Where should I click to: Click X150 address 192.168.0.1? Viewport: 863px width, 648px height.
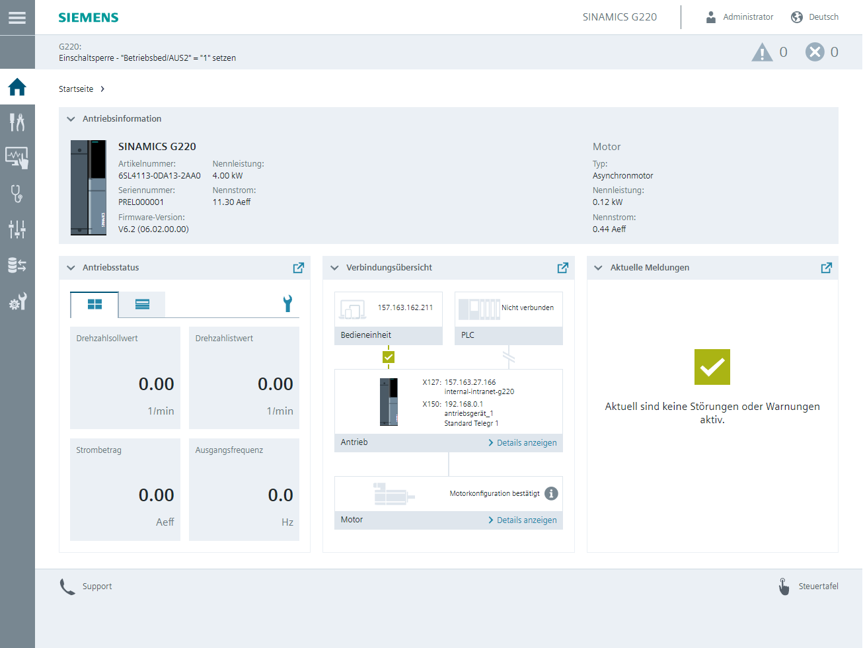click(x=463, y=404)
